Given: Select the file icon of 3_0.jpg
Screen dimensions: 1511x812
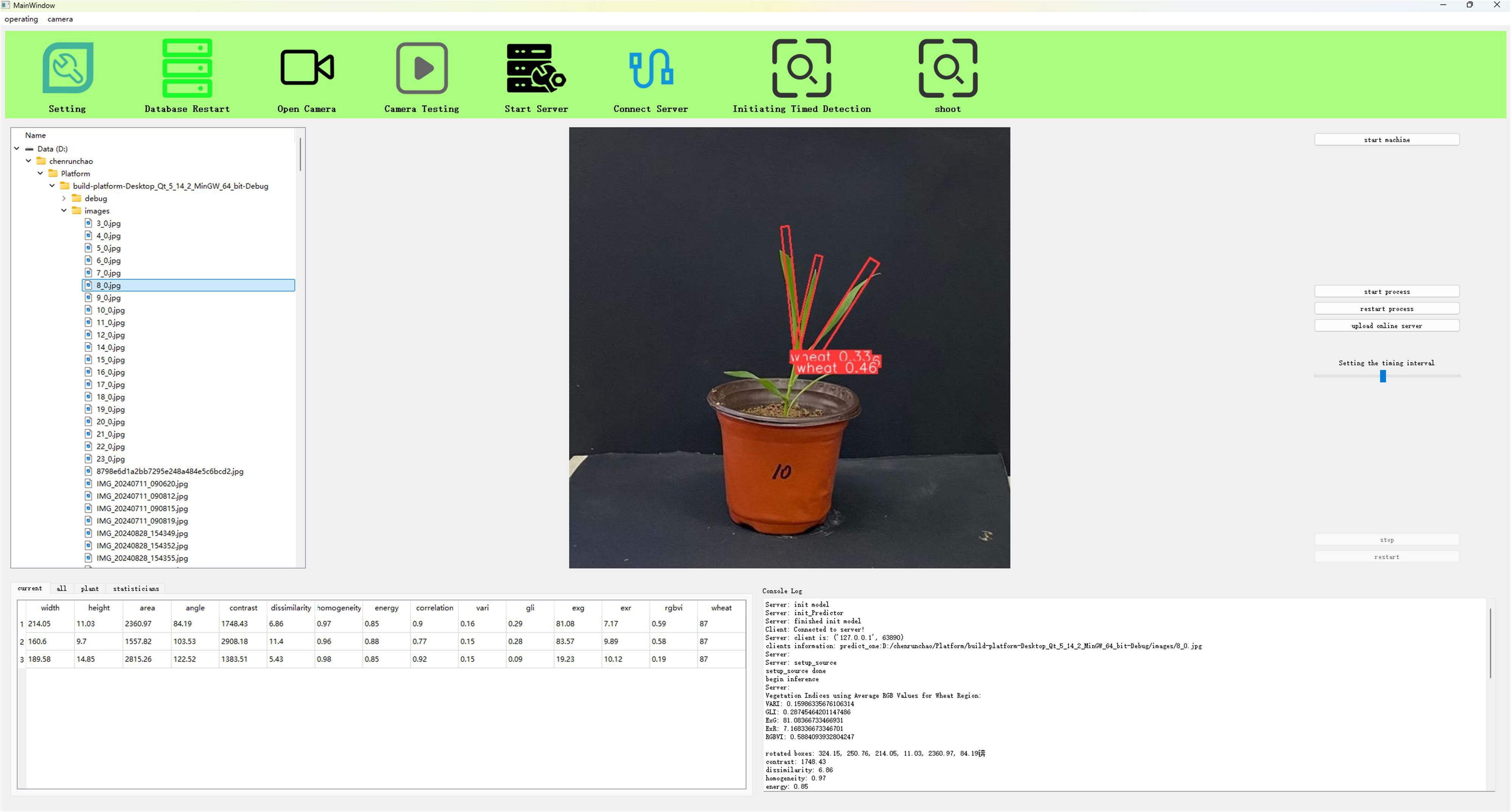Looking at the screenshot, I should 89,223.
